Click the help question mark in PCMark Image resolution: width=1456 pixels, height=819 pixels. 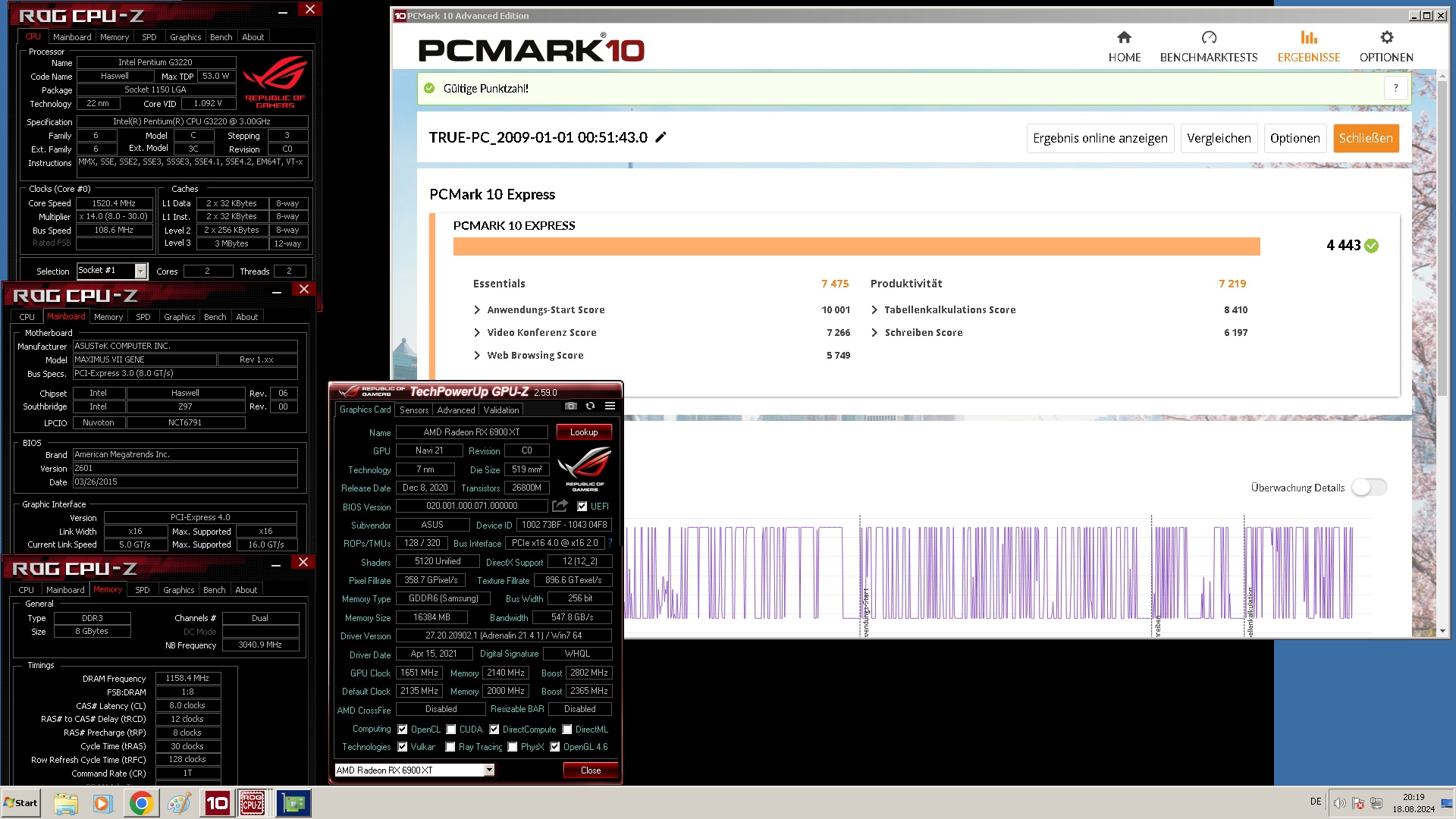point(1395,88)
